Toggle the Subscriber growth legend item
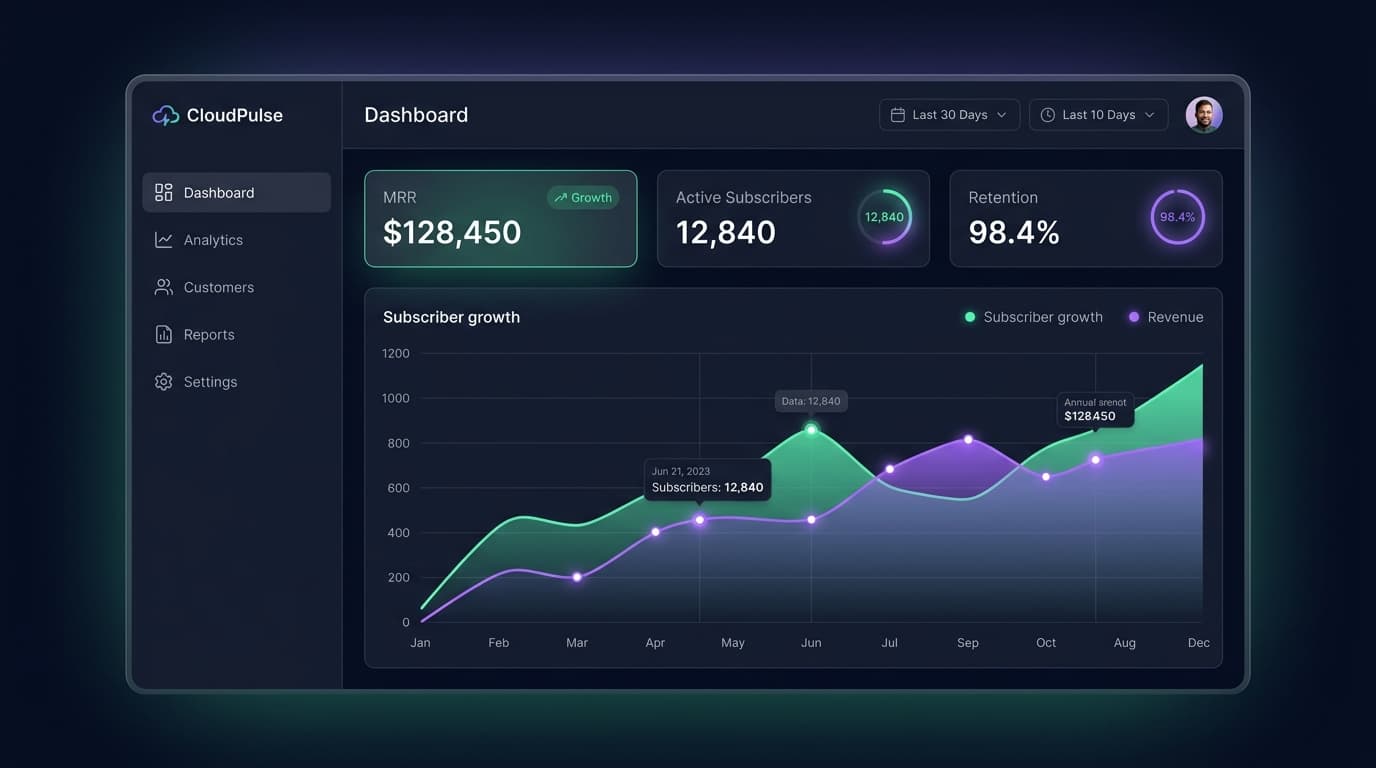This screenshot has height=768, width=1376. [x=1033, y=317]
